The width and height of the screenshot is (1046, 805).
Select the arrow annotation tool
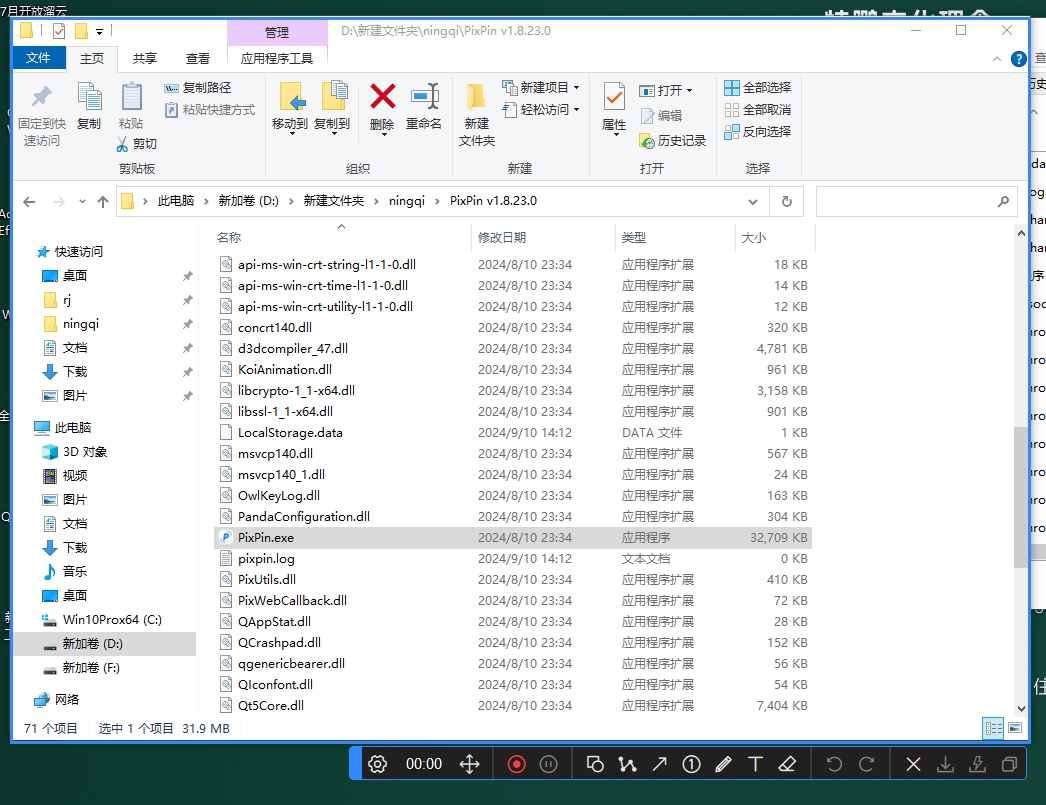point(659,763)
